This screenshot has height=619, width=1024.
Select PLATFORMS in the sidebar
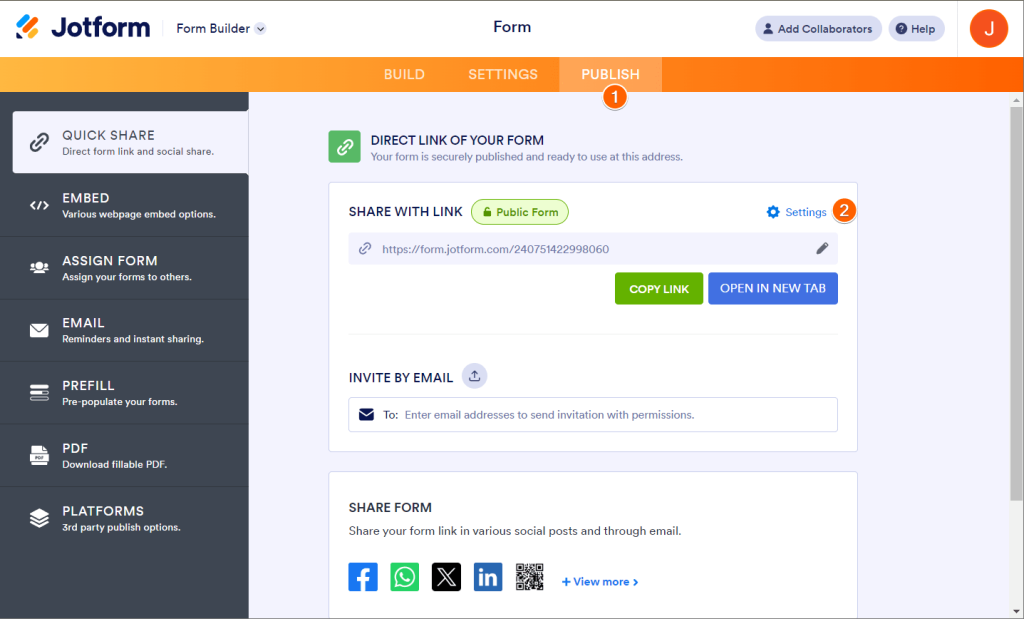pos(124,518)
